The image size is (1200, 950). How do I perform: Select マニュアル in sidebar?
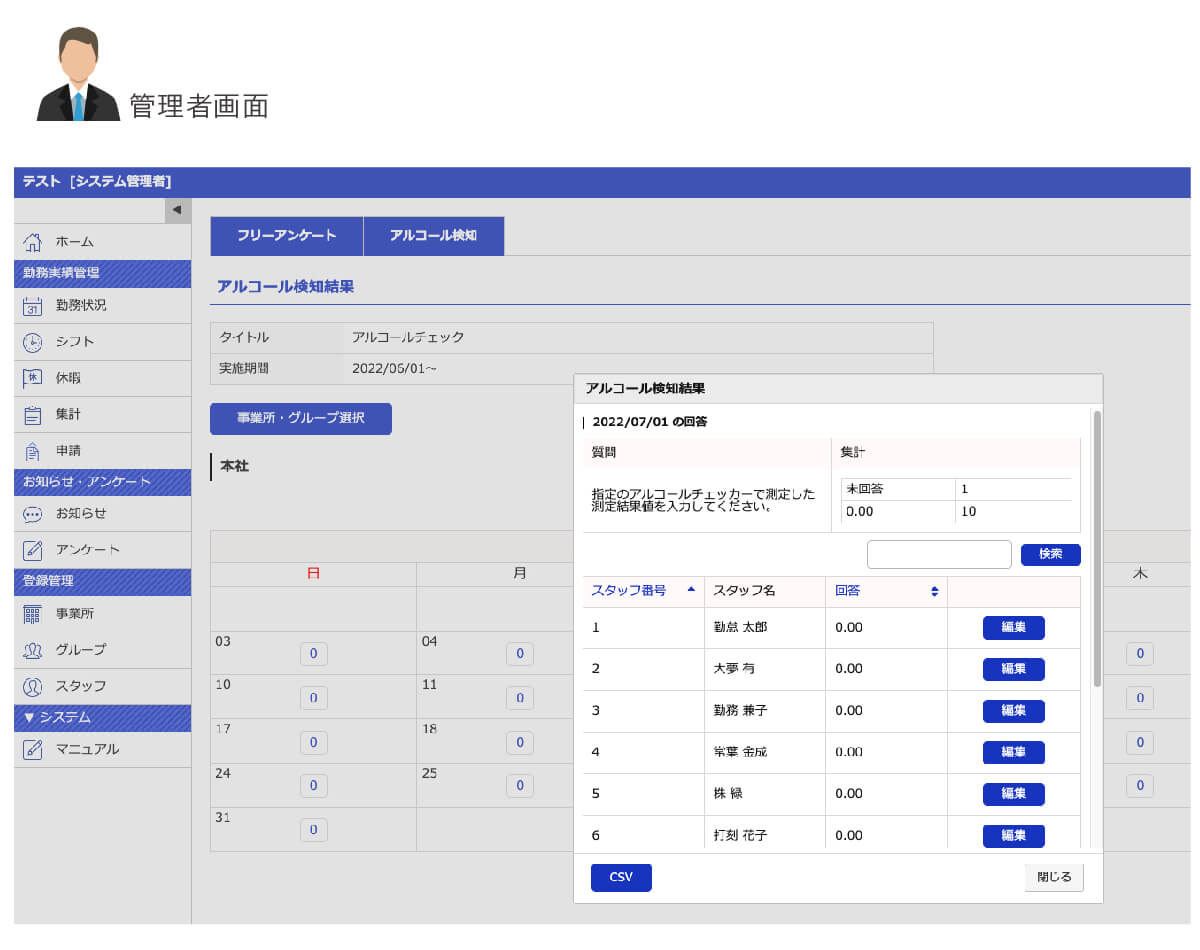pos(102,749)
